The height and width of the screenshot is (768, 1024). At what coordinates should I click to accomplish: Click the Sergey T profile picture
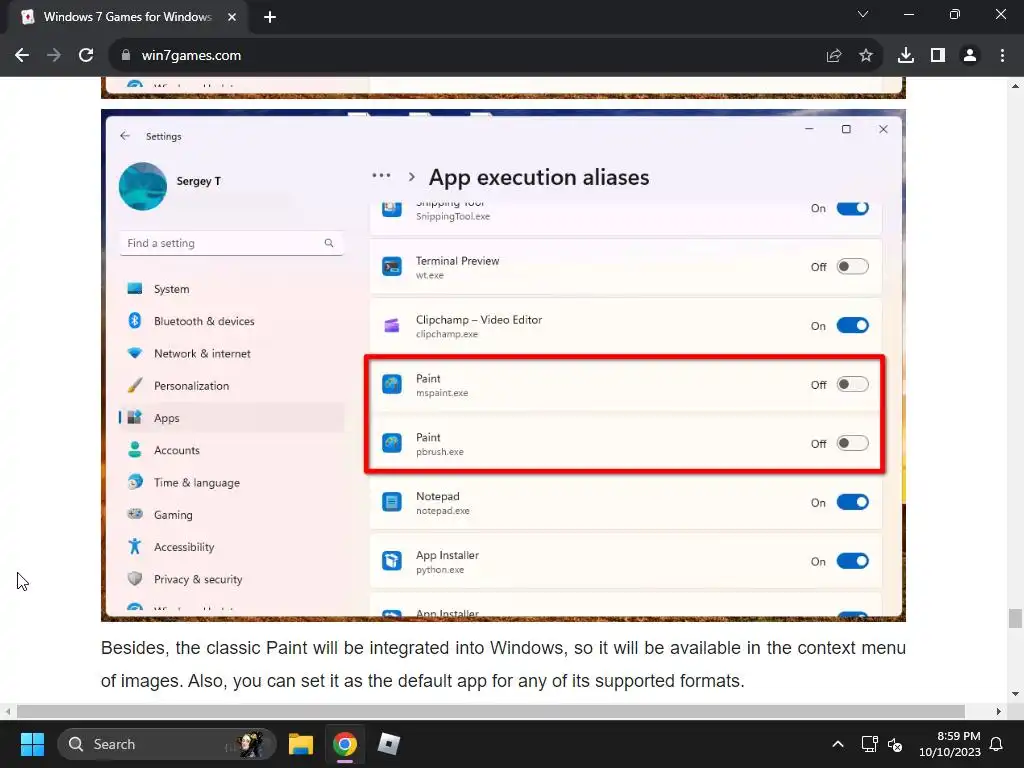point(143,186)
